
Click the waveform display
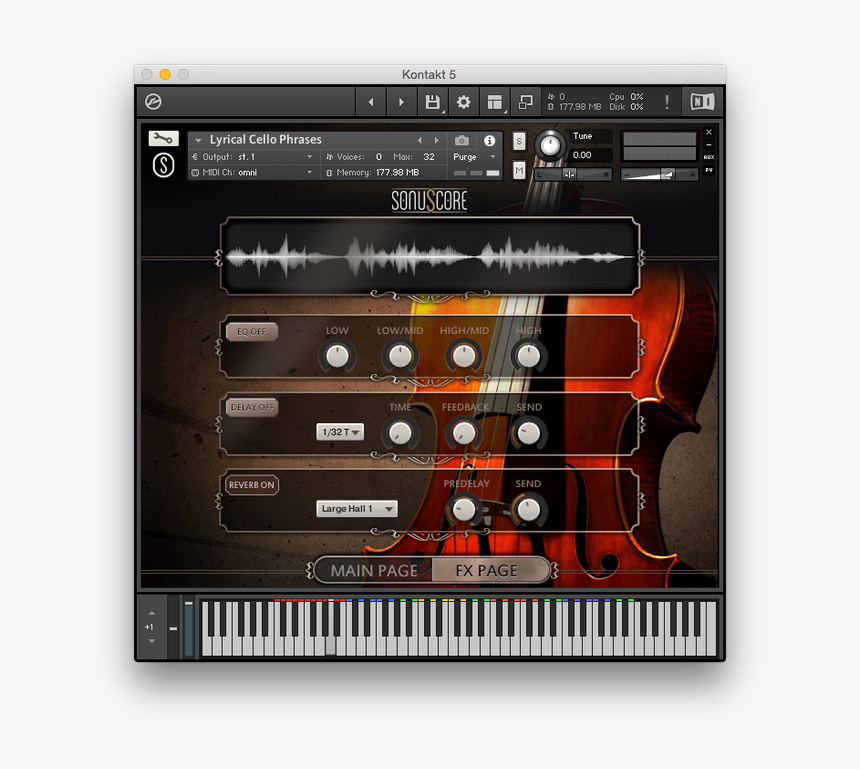click(430, 256)
